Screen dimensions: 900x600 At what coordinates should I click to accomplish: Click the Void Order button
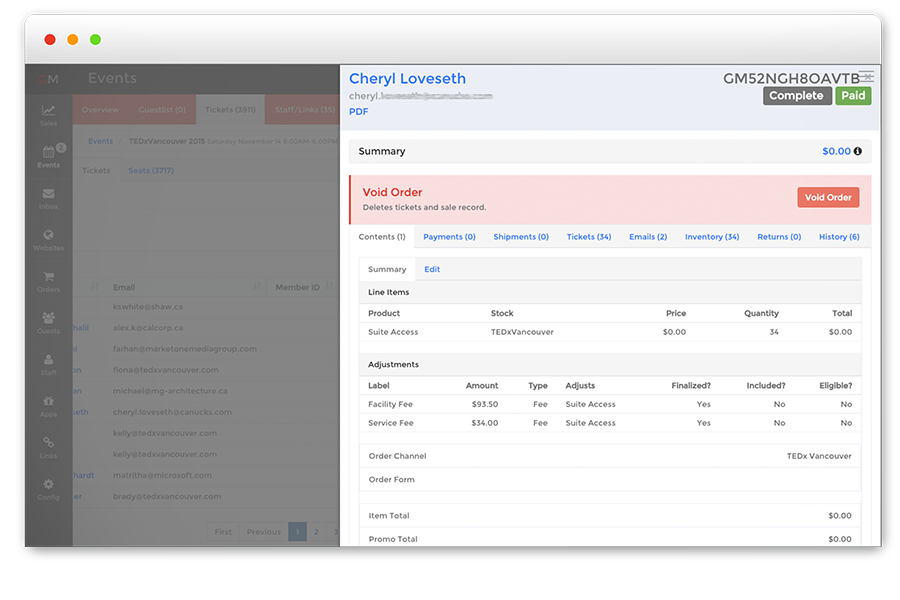click(x=828, y=197)
